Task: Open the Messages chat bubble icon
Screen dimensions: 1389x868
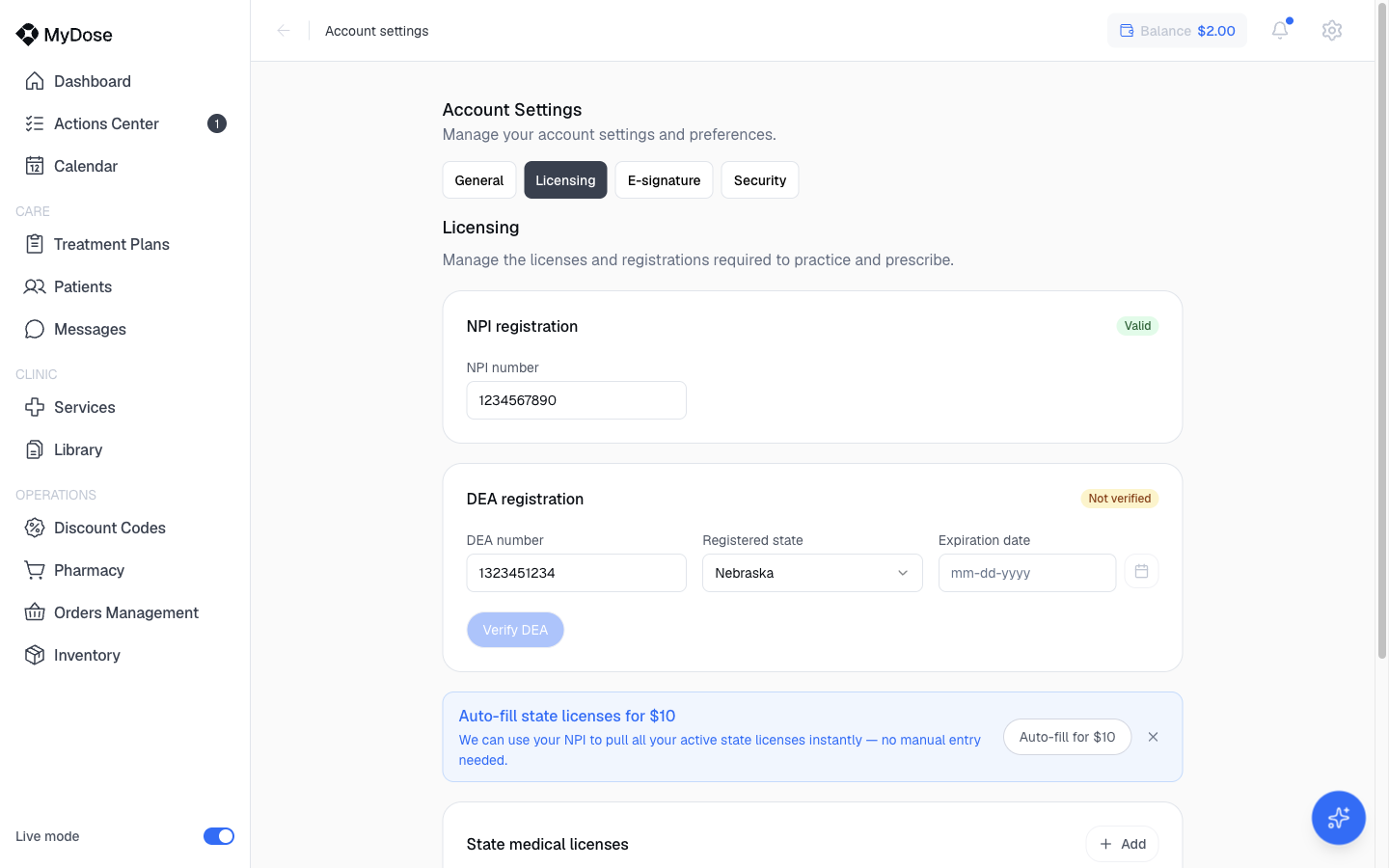Action: [35, 329]
